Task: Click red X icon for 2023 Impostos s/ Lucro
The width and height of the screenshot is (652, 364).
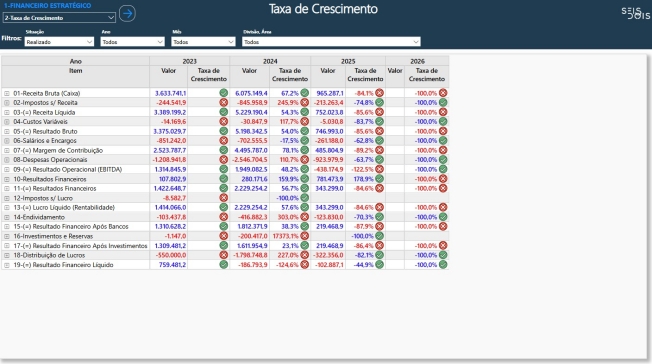Action: pyautogui.click(x=224, y=198)
